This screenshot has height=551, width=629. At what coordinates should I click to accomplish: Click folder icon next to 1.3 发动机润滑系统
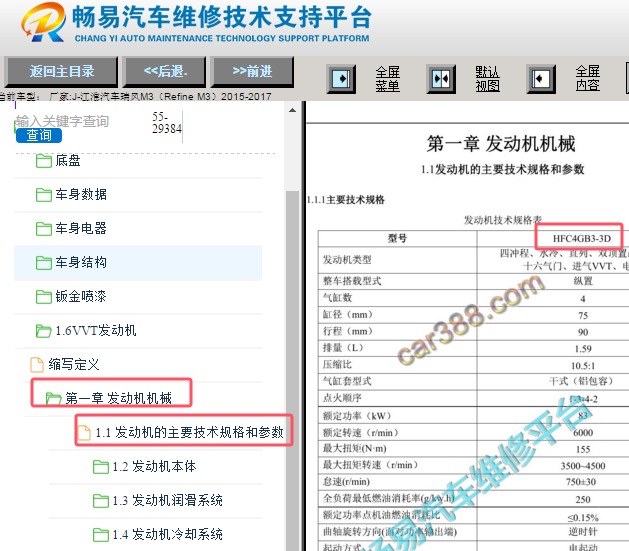click(101, 501)
